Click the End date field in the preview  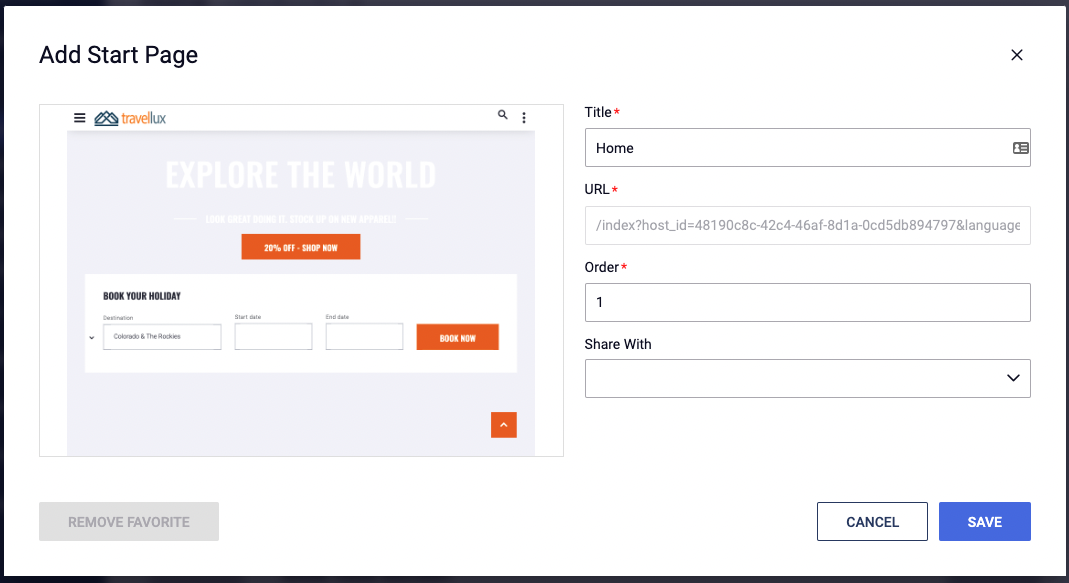click(364, 337)
